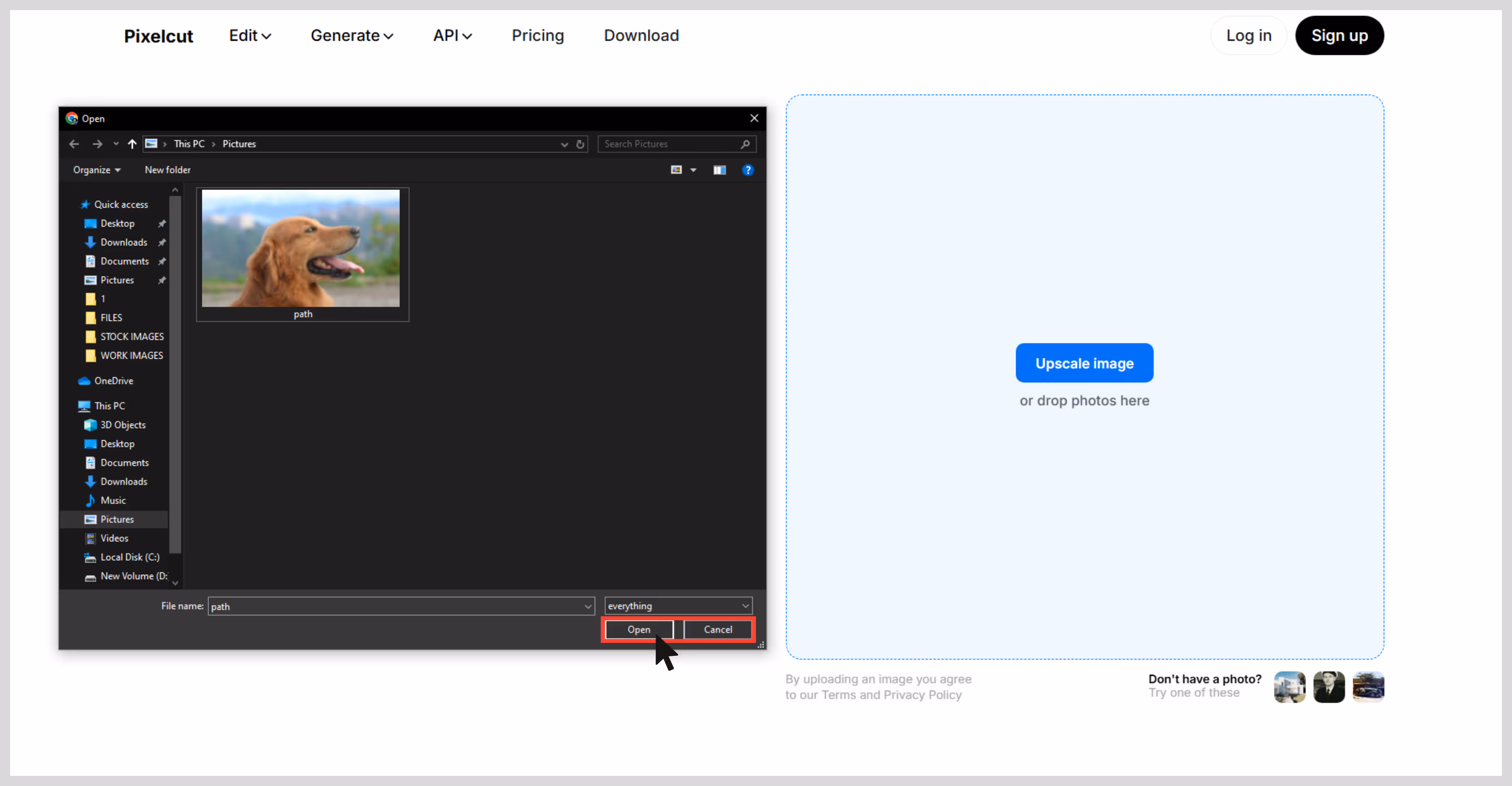The height and width of the screenshot is (786, 1512).
Task: Select the house sample photo thumbnail
Action: pyautogui.click(x=1289, y=687)
